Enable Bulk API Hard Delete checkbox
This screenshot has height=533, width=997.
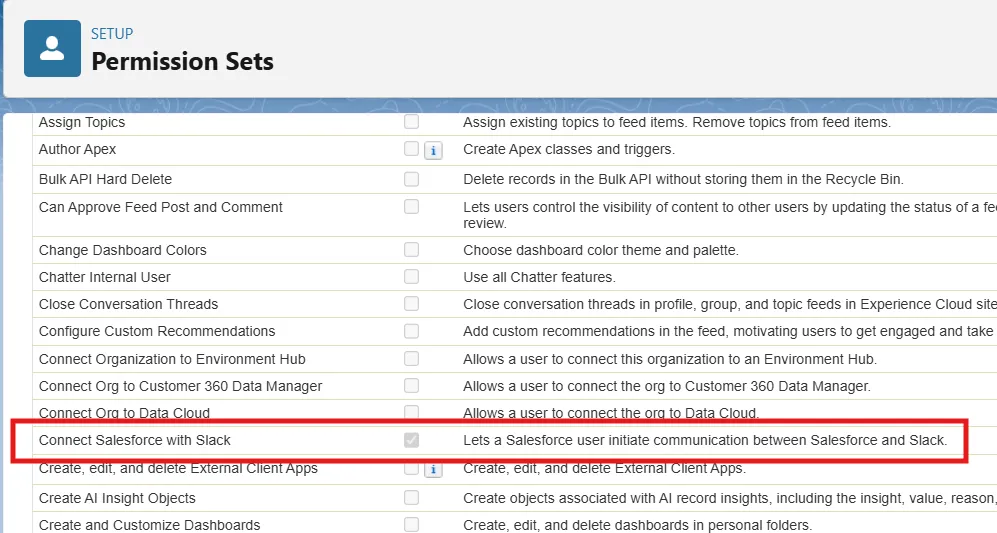[x=411, y=179]
